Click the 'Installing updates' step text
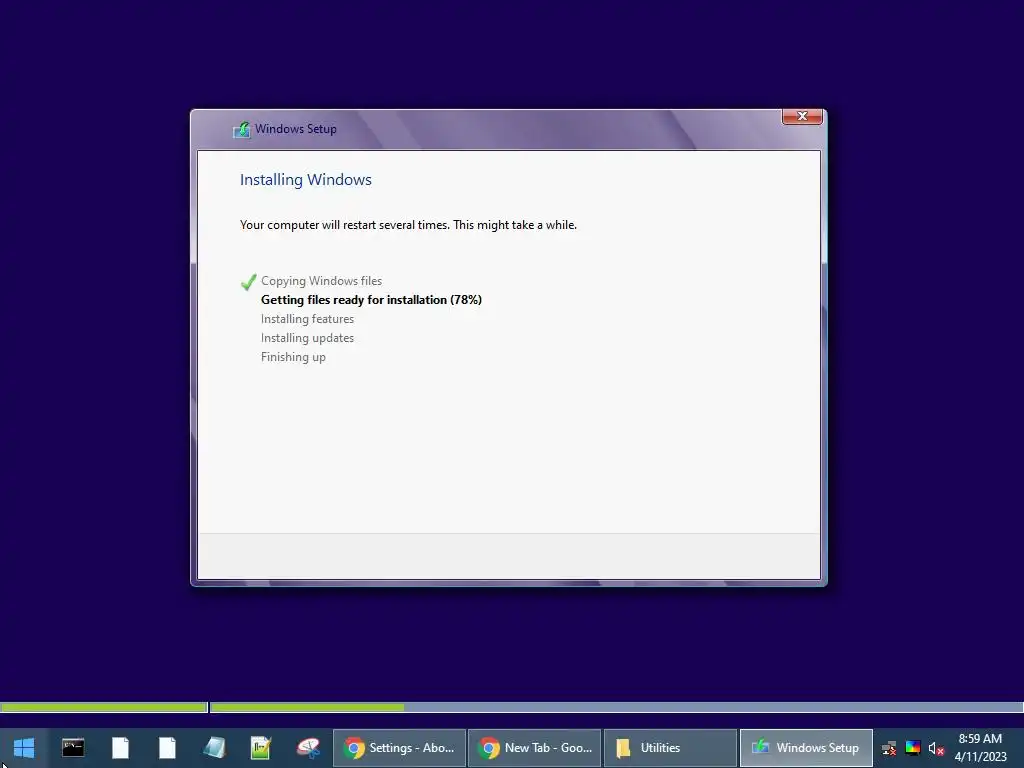Viewport: 1024px width, 768px height. [307, 338]
